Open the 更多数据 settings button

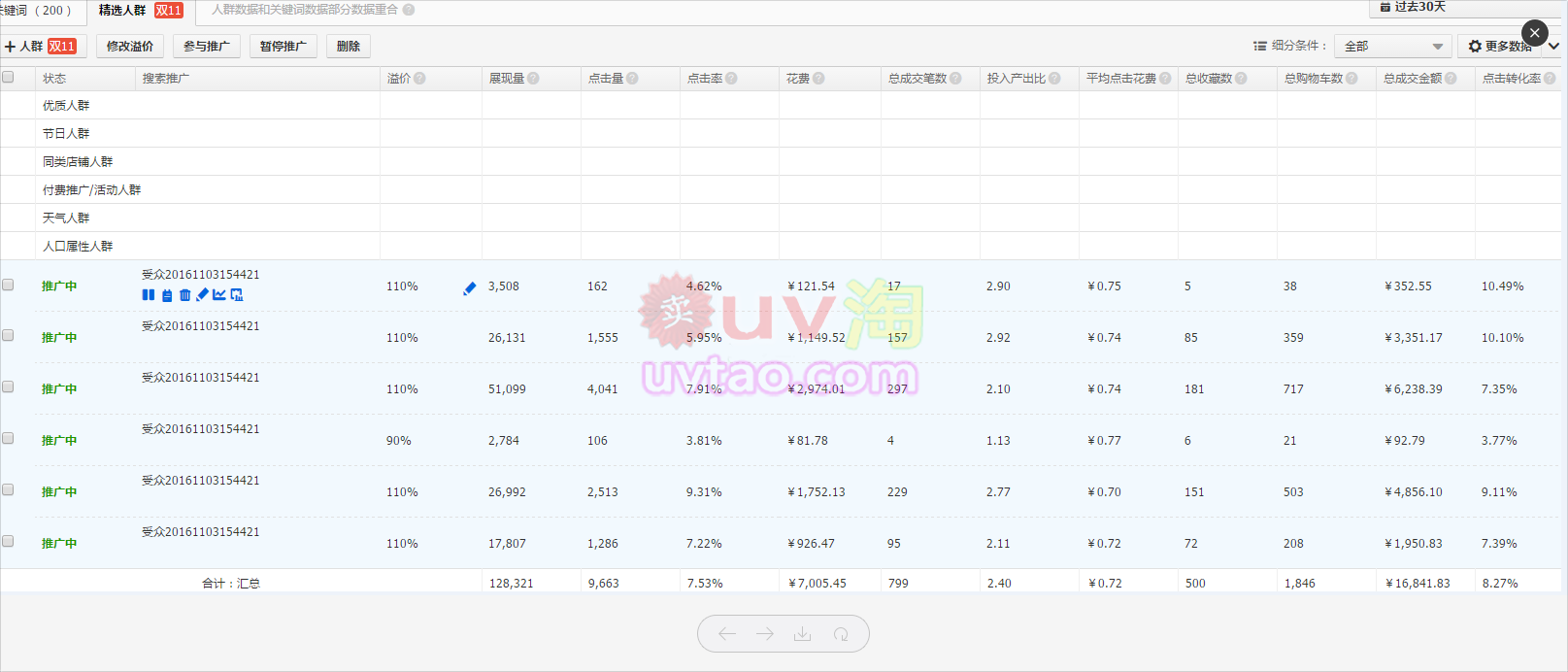[x=1500, y=47]
